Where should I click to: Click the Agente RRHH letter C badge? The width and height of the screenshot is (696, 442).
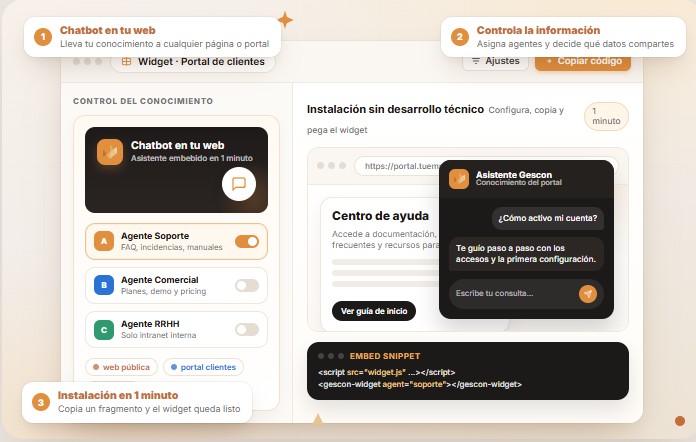pyautogui.click(x=103, y=329)
